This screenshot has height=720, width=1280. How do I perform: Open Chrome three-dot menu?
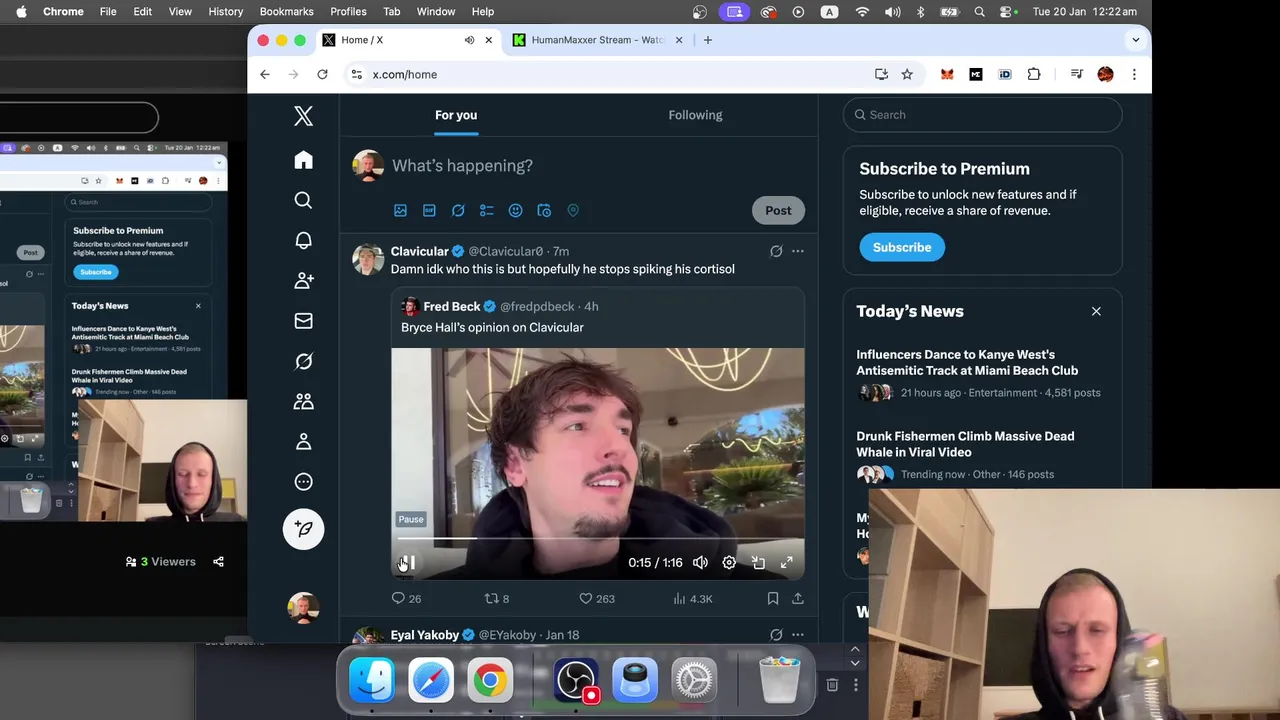[1134, 74]
